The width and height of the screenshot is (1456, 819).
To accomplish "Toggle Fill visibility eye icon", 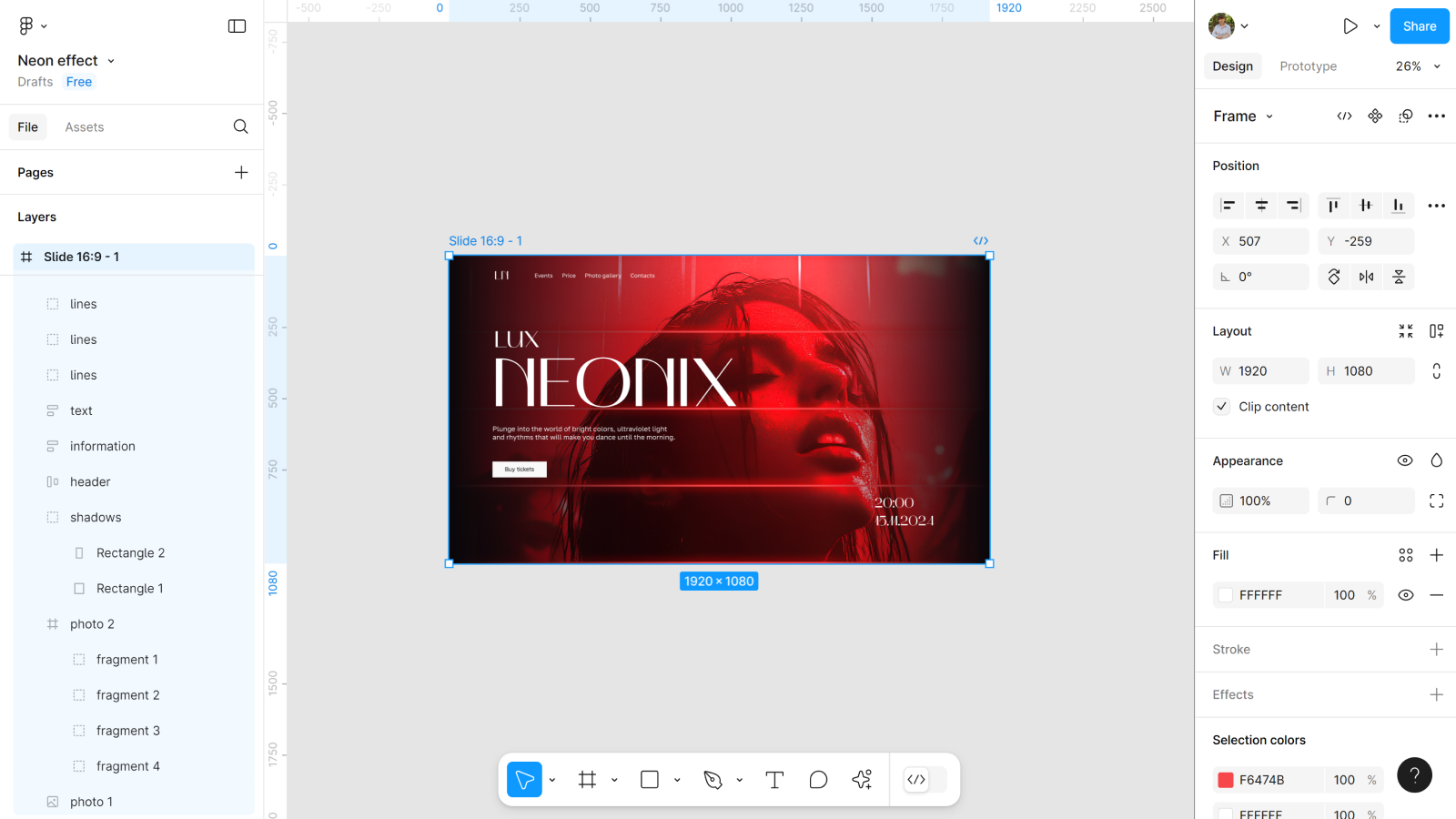I will (1405, 595).
